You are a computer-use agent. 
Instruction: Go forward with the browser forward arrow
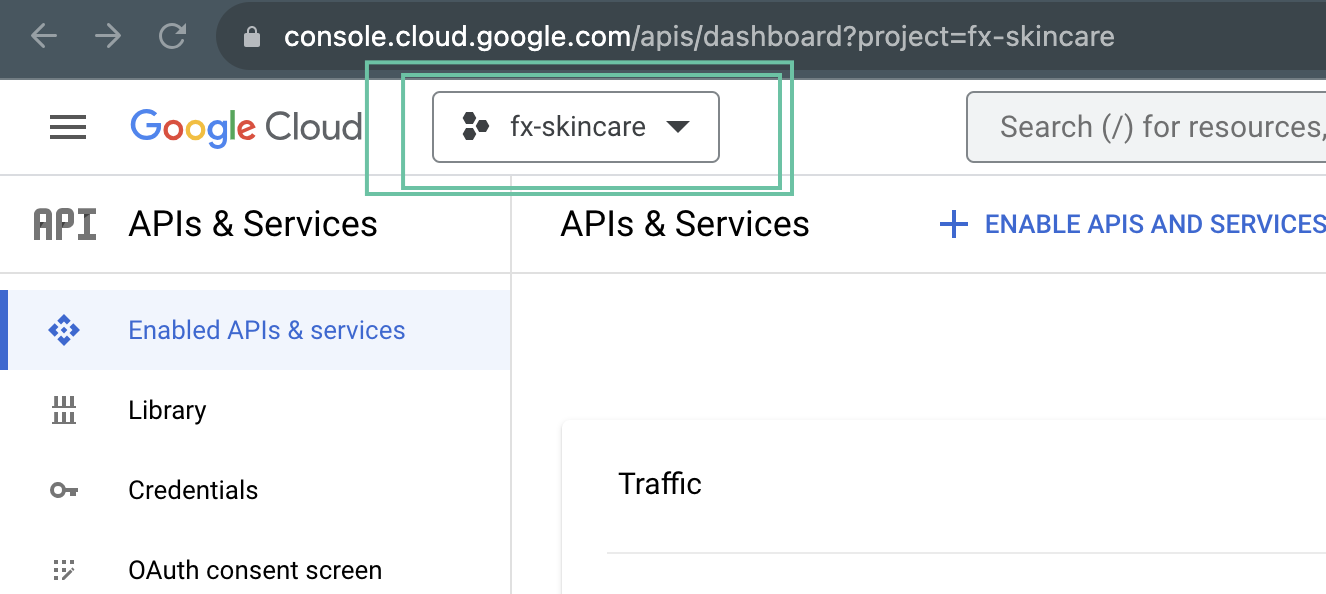(x=108, y=37)
